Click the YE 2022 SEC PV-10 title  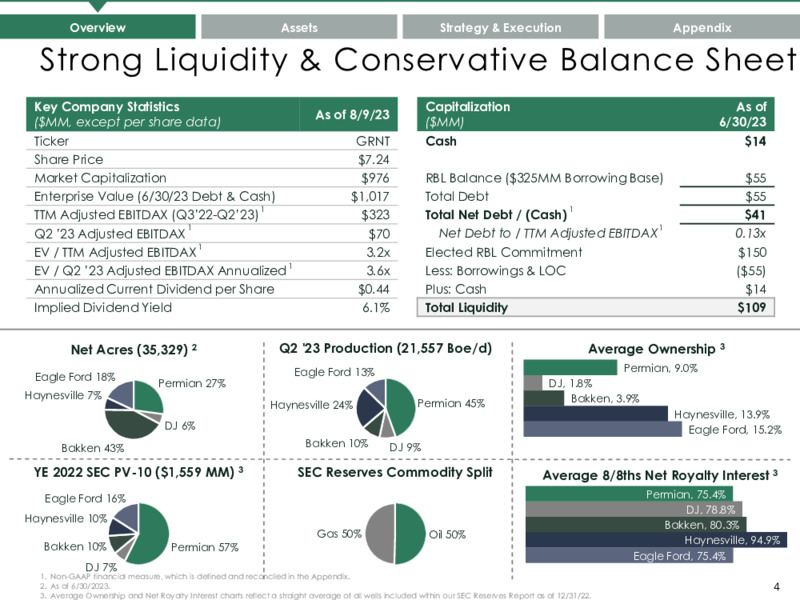pyautogui.click(x=138, y=472)
